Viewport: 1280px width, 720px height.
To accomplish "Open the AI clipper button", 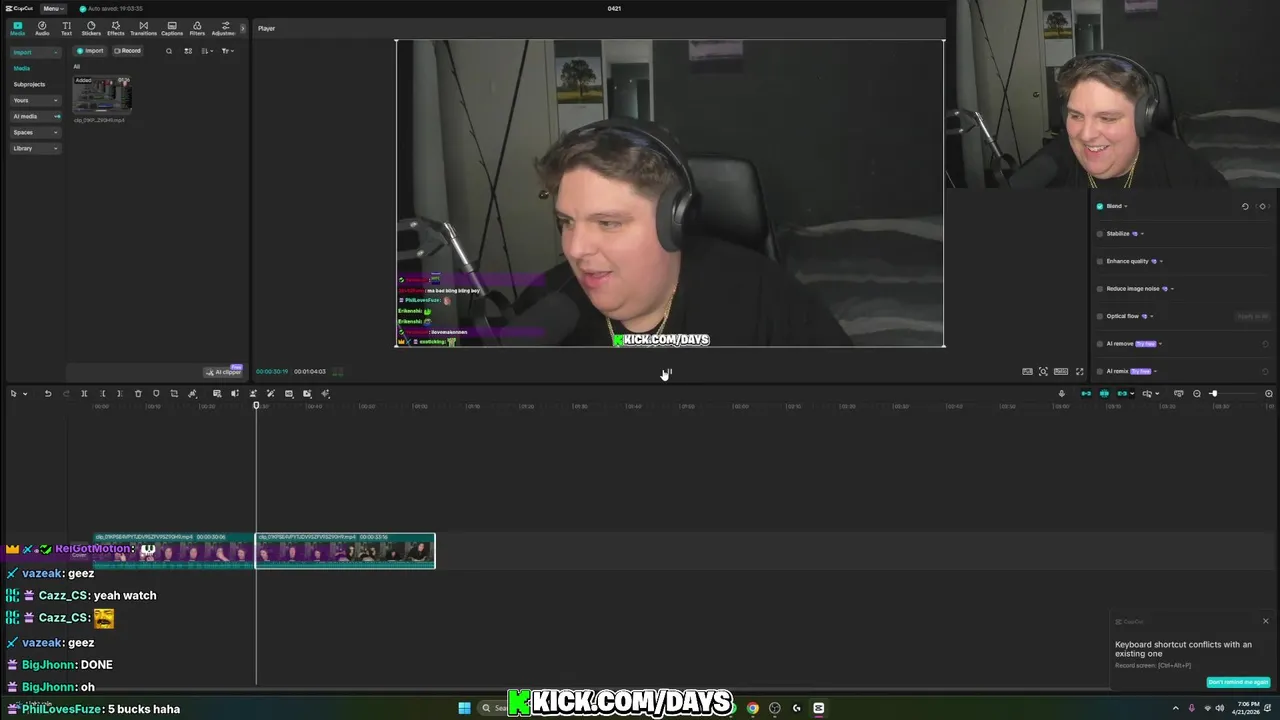I will [x=224, y=372].
